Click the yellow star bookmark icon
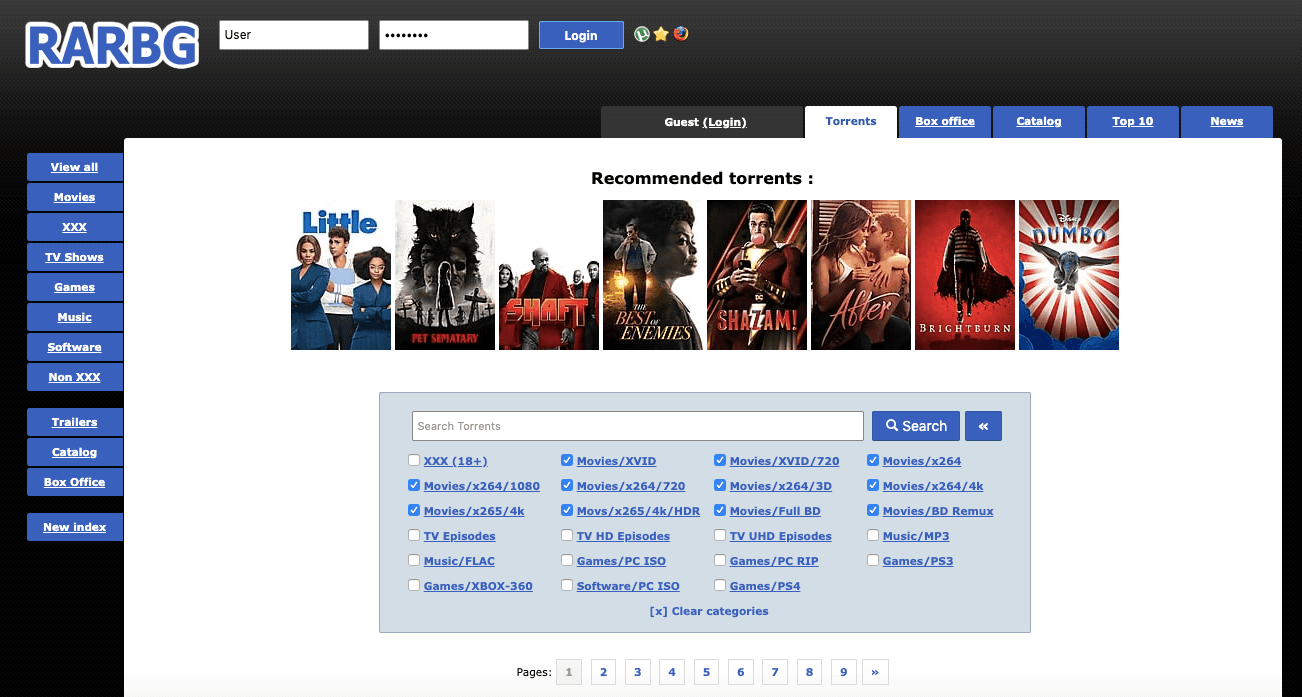1302x697 pixels. (x=661, y=34)
